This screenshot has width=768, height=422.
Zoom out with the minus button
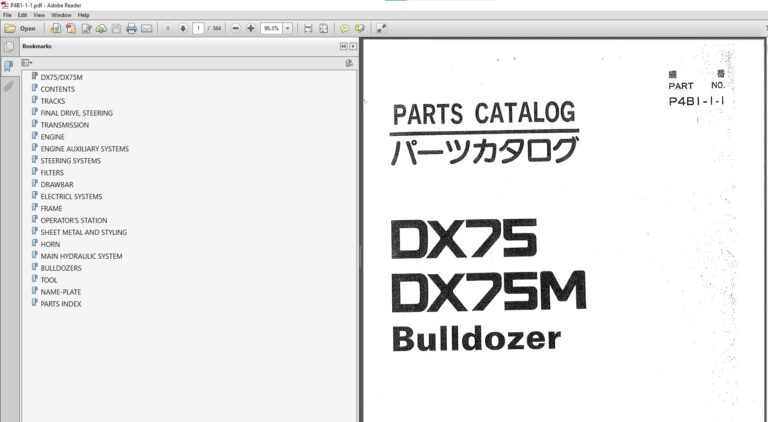[x=236, y=28]
